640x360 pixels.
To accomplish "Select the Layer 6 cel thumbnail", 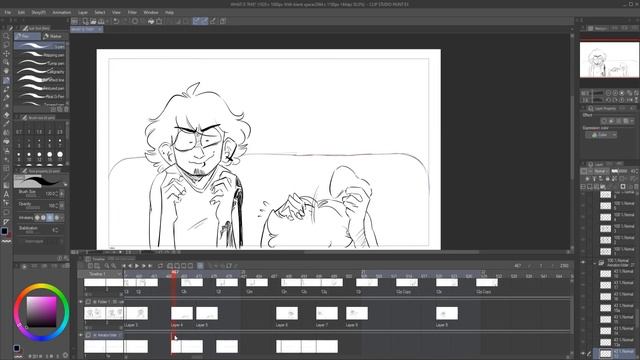I will click(x=287, y=313).
